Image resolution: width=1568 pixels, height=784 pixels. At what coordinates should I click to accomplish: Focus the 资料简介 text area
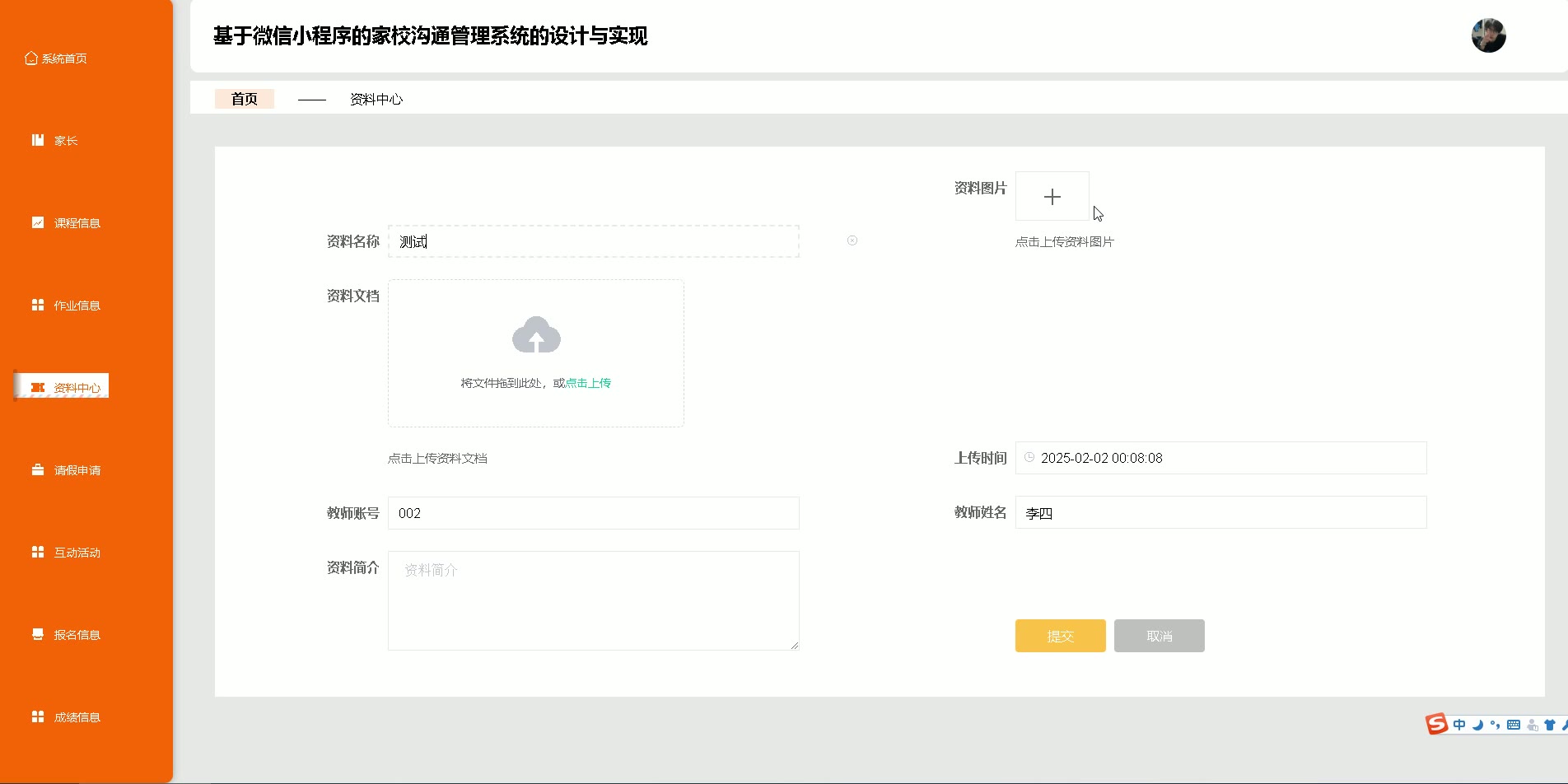coord(593,600)
